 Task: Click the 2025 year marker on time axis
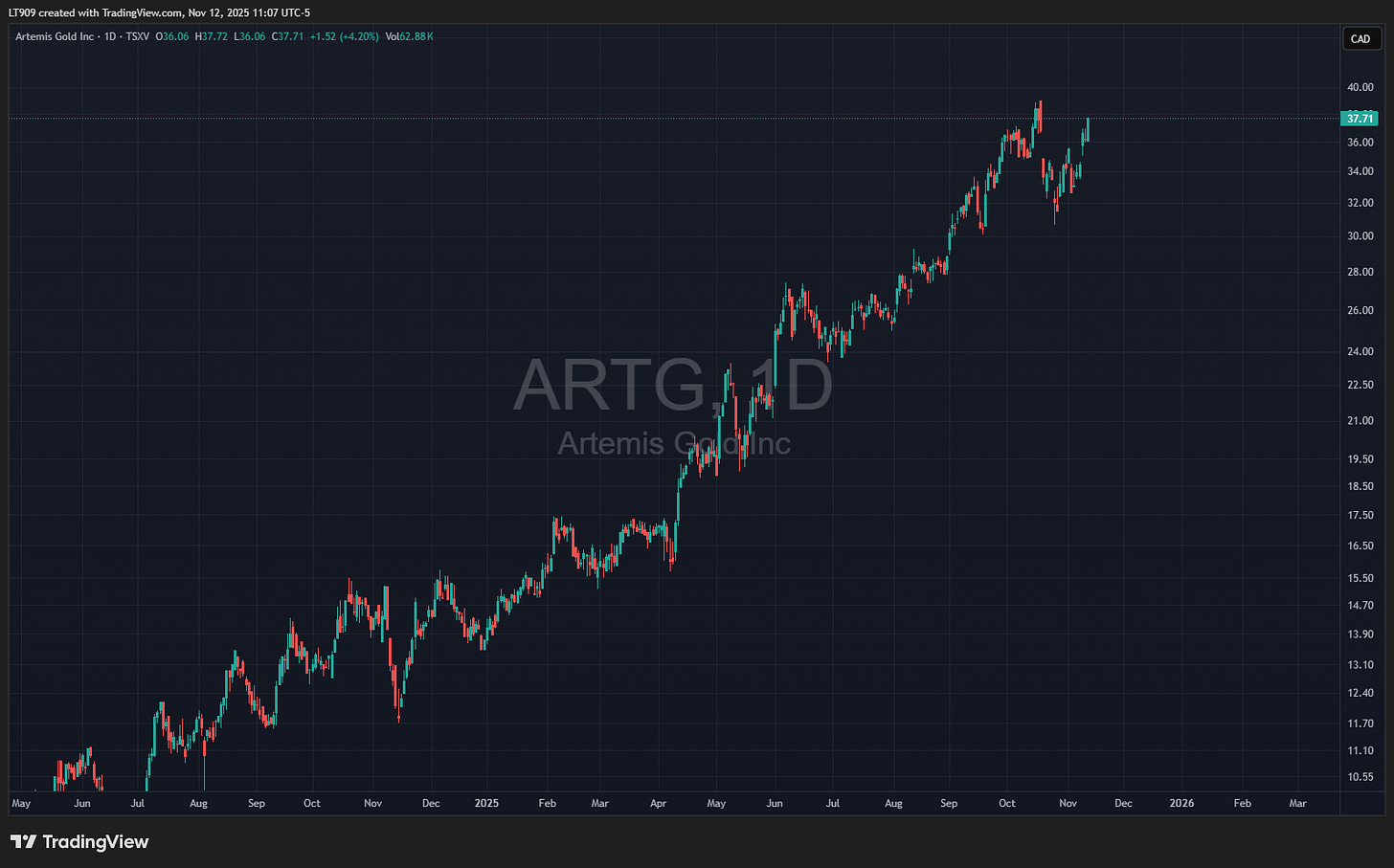click(486, 804)
